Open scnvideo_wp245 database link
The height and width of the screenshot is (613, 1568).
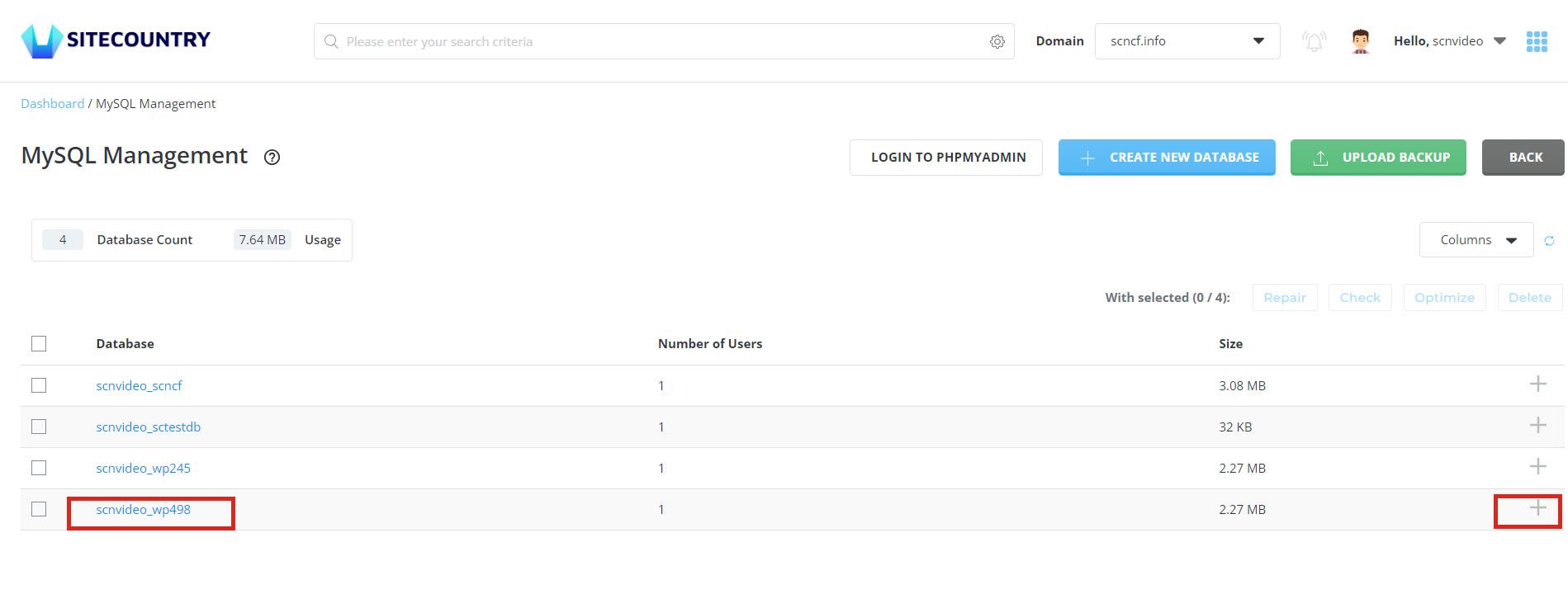[x=143, y=468]
